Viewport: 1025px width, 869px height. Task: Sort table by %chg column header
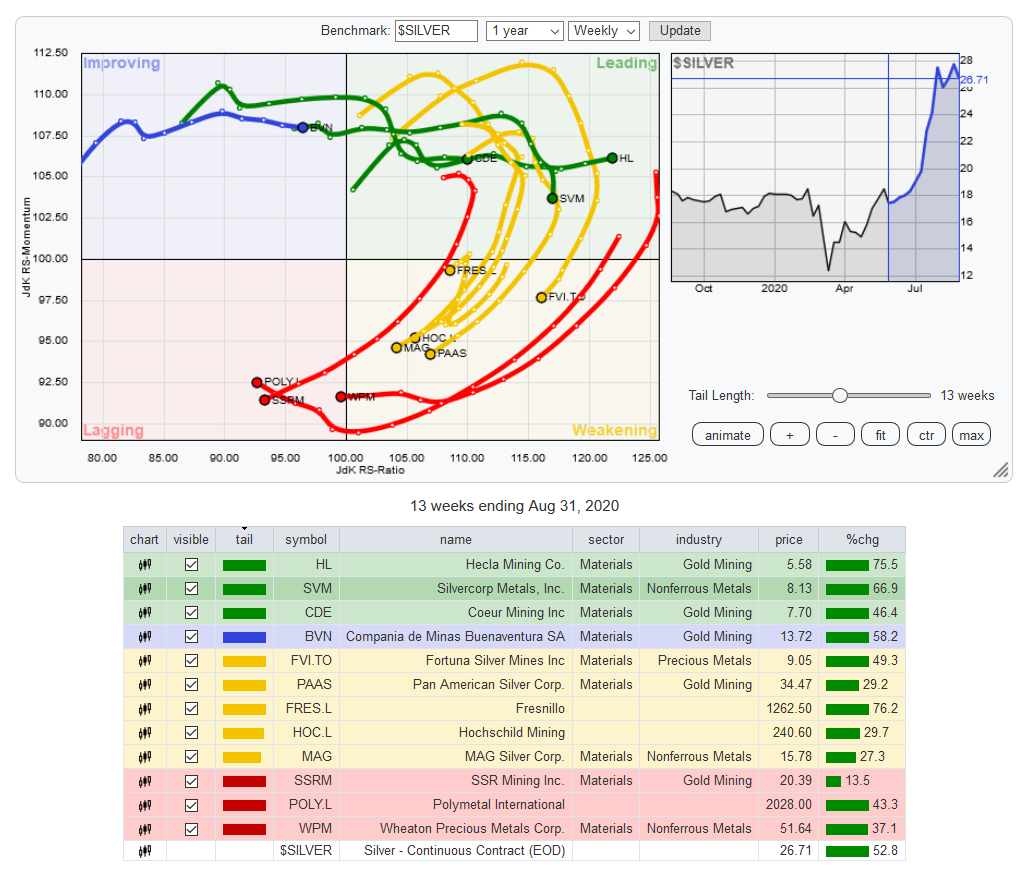click(862, 539)
